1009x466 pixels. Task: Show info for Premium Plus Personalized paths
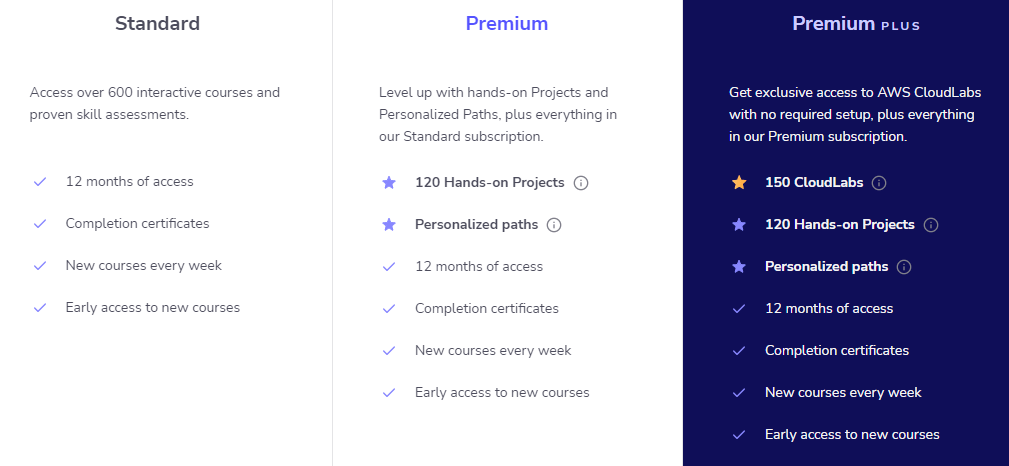coord(904,267)
